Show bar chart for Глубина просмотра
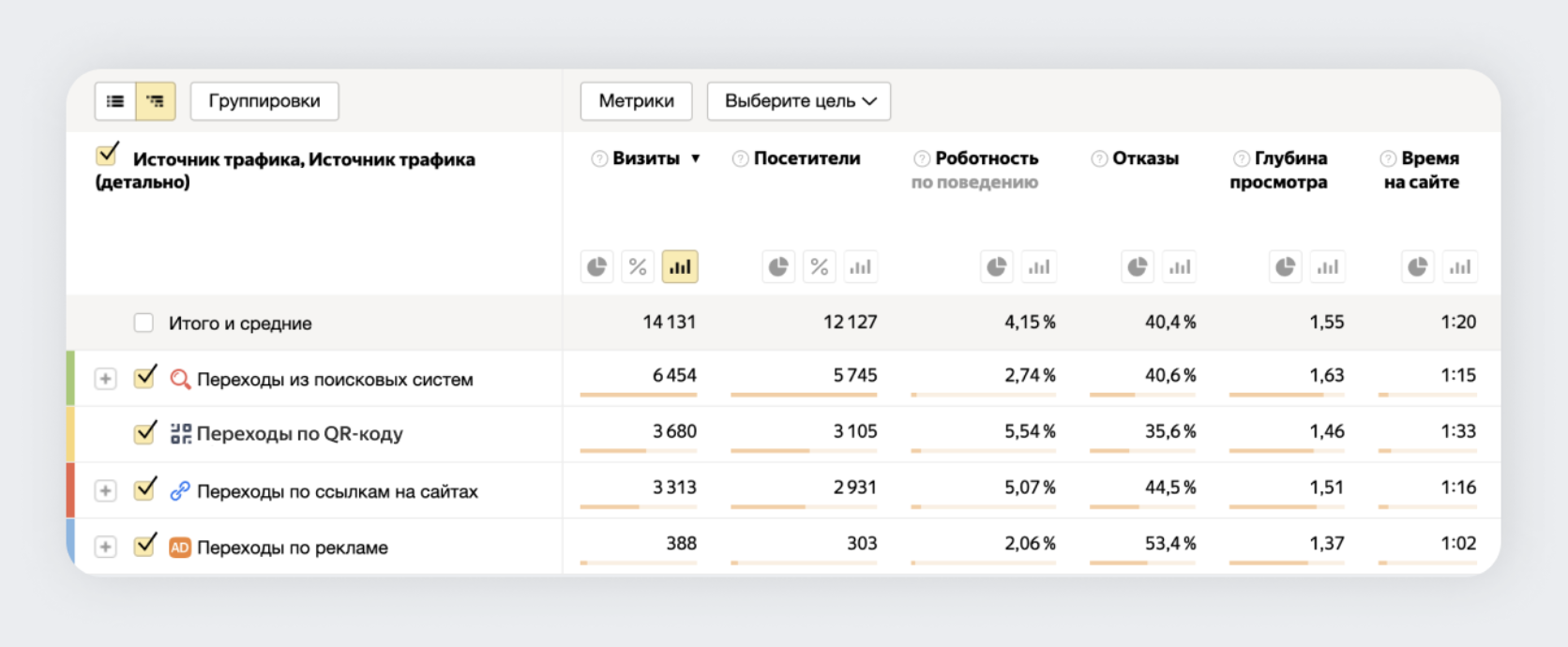 tap(1327, 267)
